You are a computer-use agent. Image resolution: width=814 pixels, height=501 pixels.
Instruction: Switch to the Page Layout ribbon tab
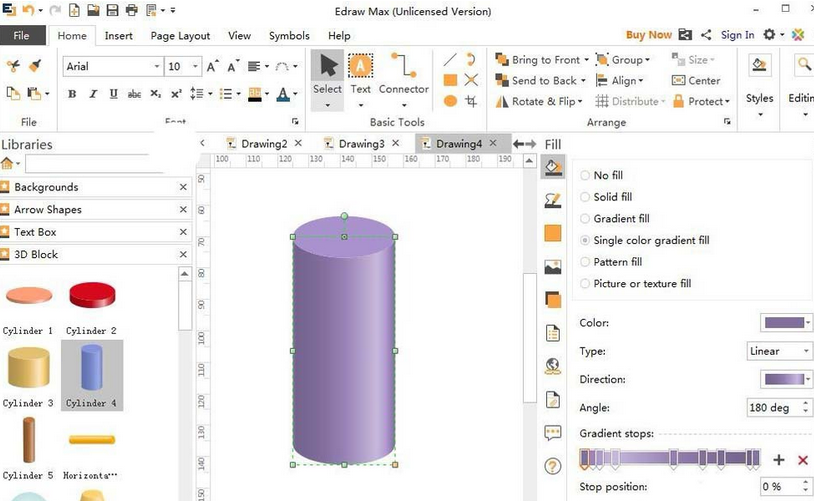[x=180, y=36]
